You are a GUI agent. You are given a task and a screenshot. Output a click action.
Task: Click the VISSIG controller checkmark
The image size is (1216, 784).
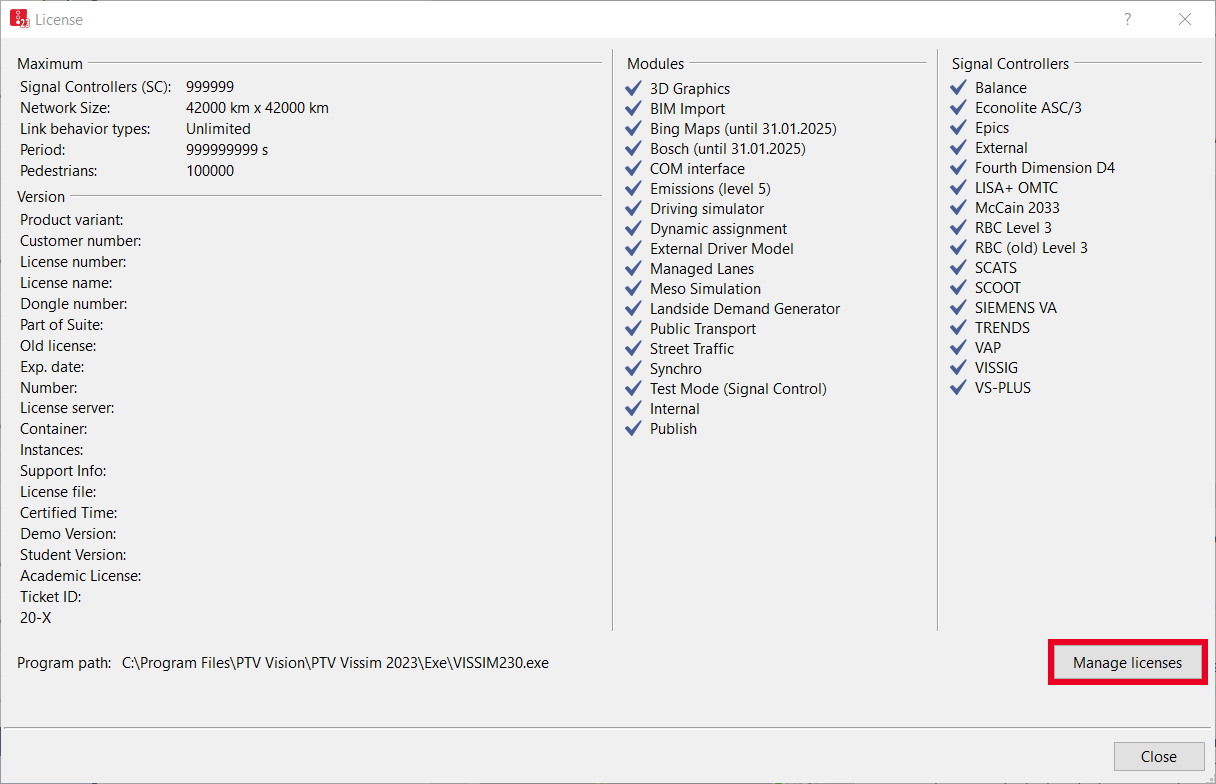coord(958,367)
